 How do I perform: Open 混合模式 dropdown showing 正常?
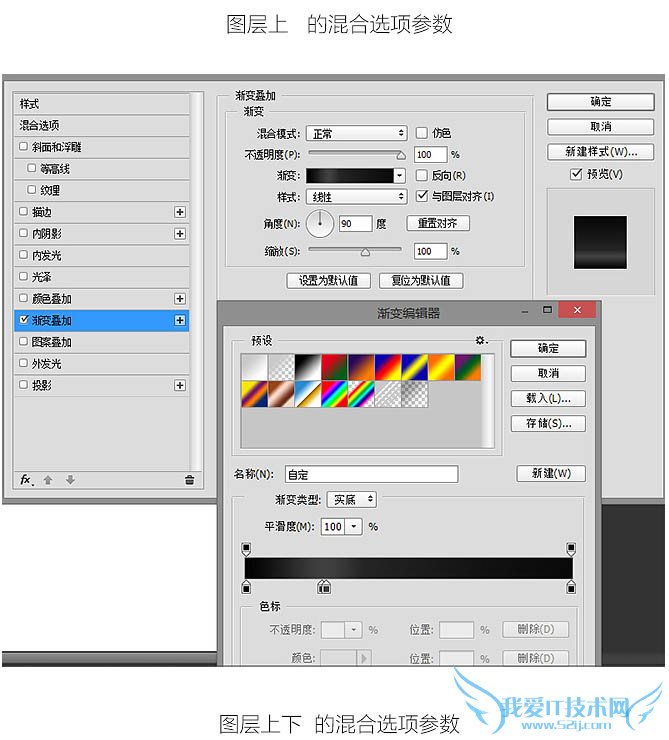(x=357, y=134)
